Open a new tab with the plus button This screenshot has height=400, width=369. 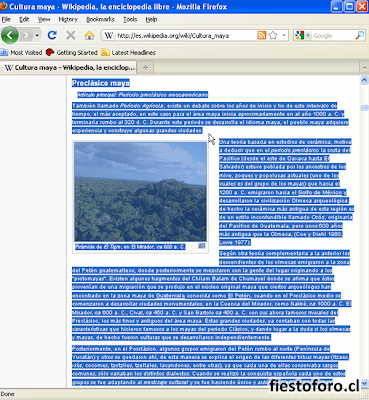coord(145,67)
